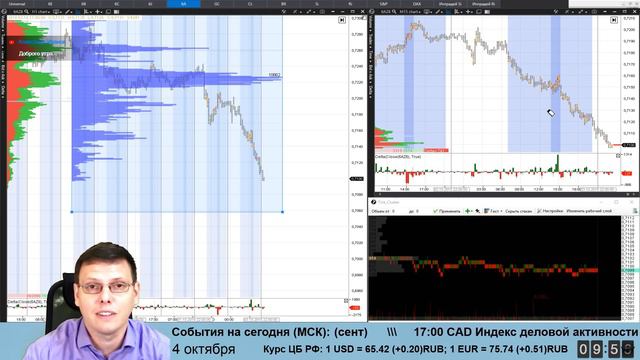Click the icon at right end of Tick Cluster toolbar
Screen dimensions: 640x360
636,211
